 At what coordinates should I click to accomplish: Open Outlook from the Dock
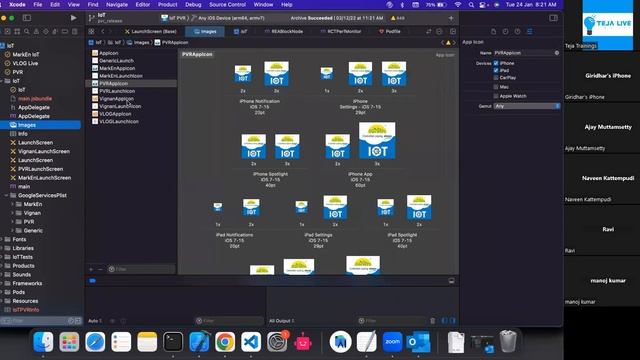click(418, 342)
